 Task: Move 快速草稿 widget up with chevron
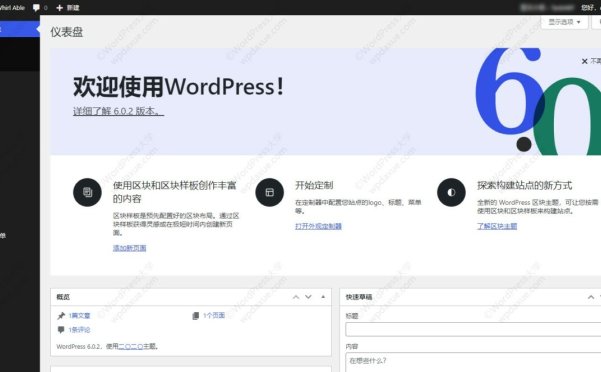[x=591, y=297]
